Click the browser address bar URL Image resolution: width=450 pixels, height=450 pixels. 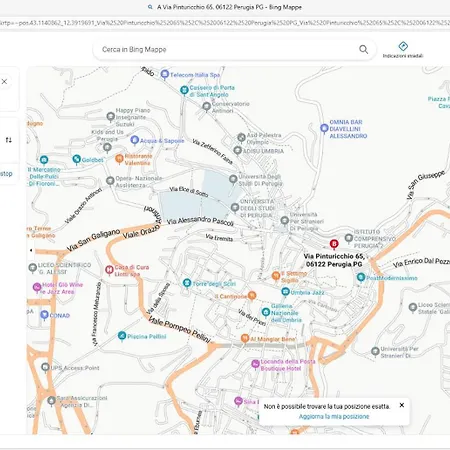tap(225, 23)
